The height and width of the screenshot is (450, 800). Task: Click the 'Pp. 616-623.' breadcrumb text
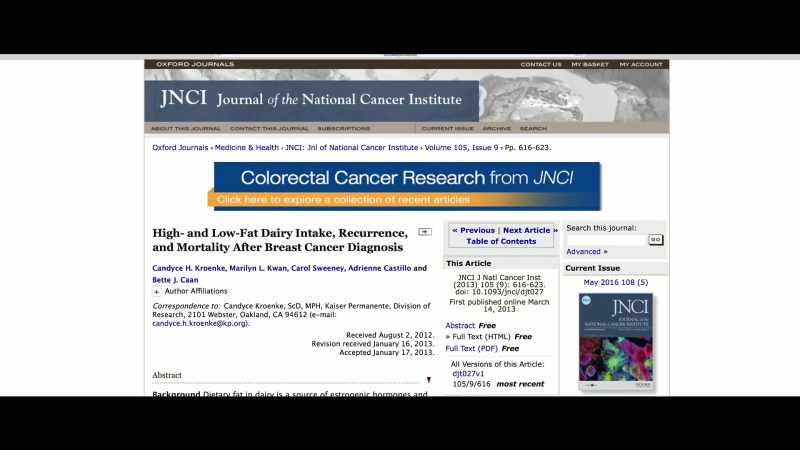click(x=528, y=147)
